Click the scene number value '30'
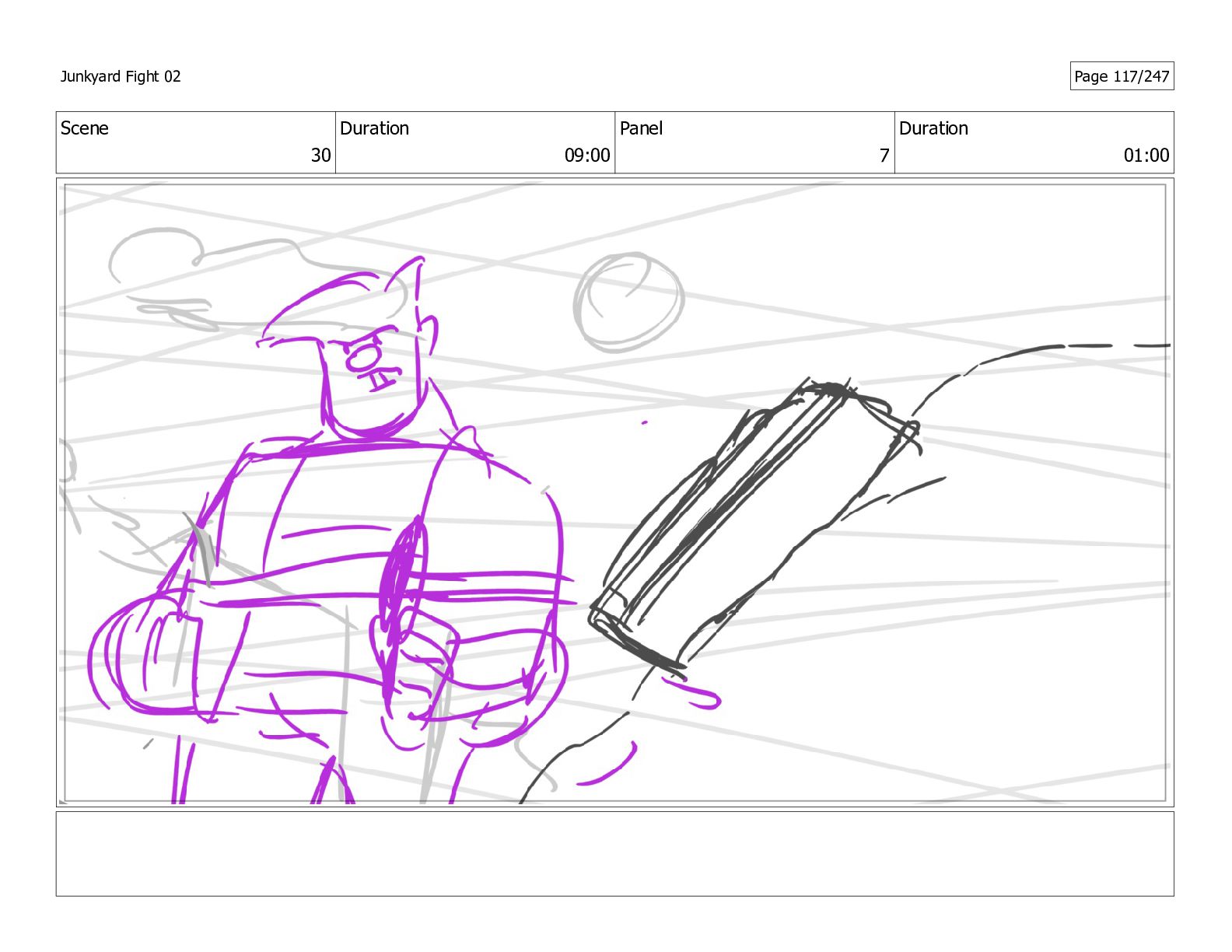This screenshot has height=952, width=1232. coord(320,156)
